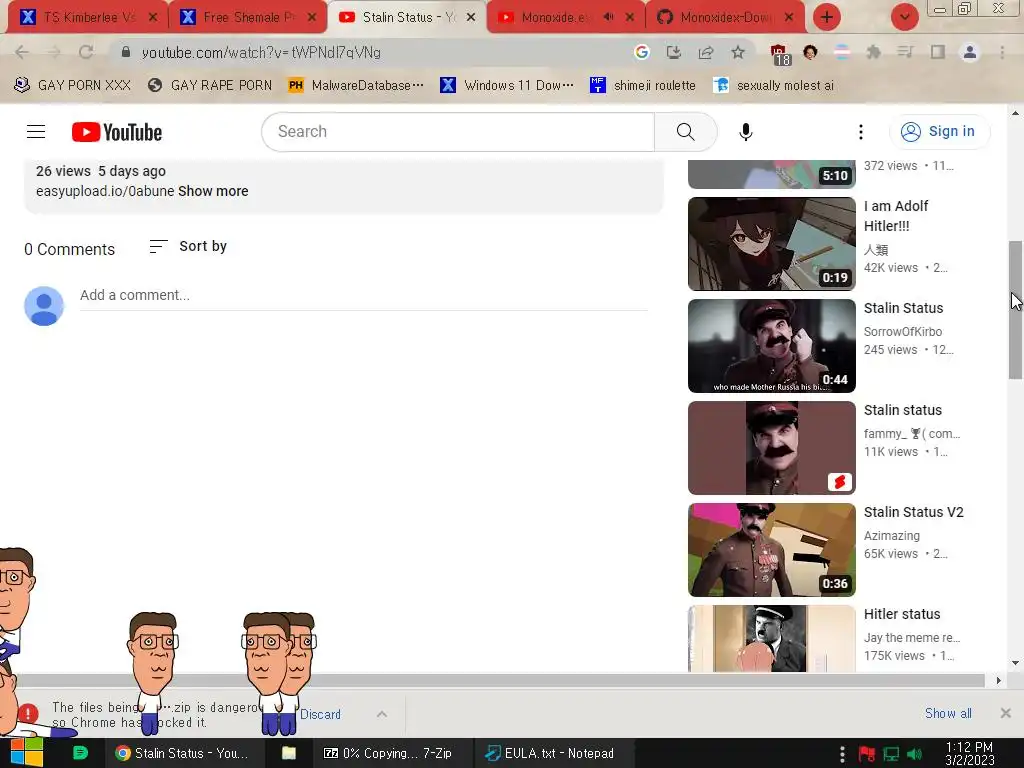
Task: Open the Chrome profile avatar icon
Action: [970, 52]
